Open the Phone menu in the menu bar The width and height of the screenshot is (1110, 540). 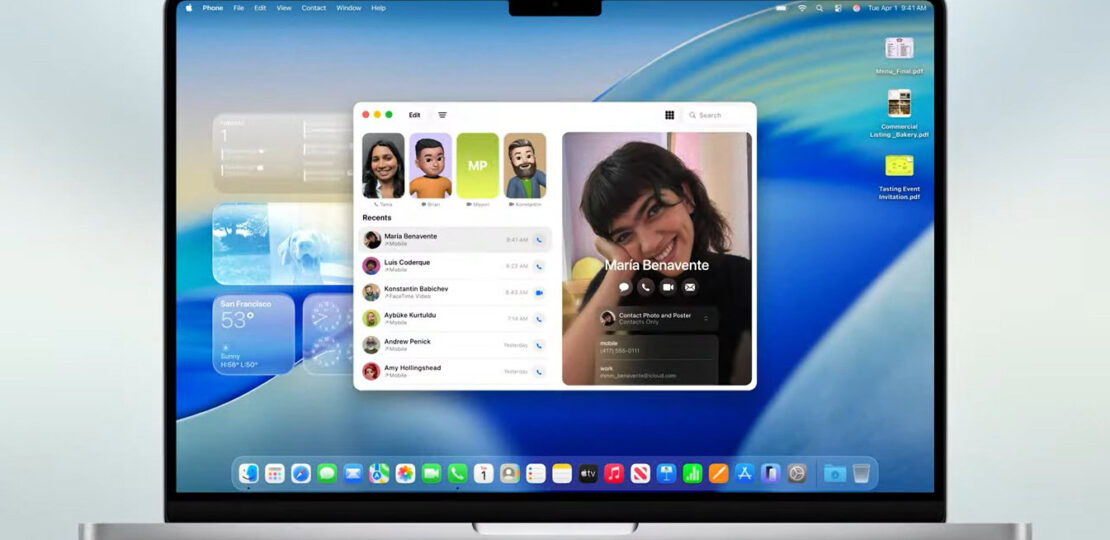pos(212,8)
